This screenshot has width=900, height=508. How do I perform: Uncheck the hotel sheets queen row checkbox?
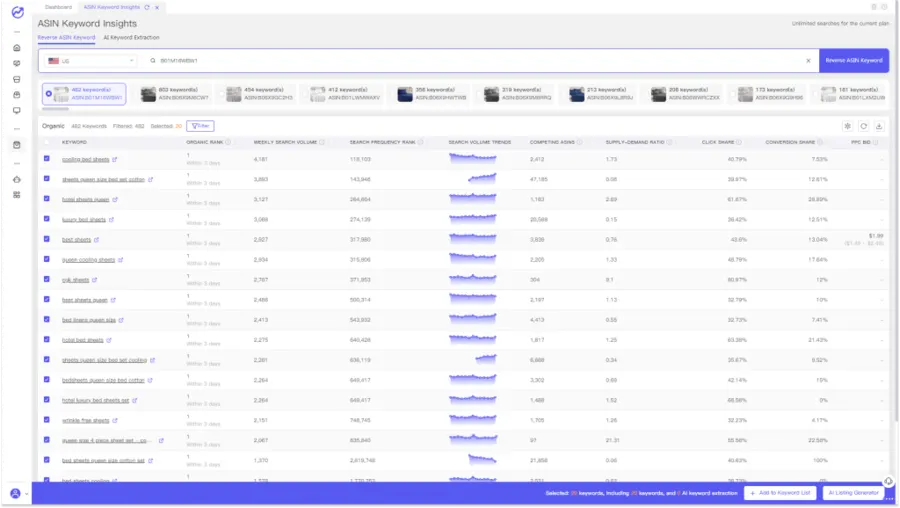[x=47, y=199]
